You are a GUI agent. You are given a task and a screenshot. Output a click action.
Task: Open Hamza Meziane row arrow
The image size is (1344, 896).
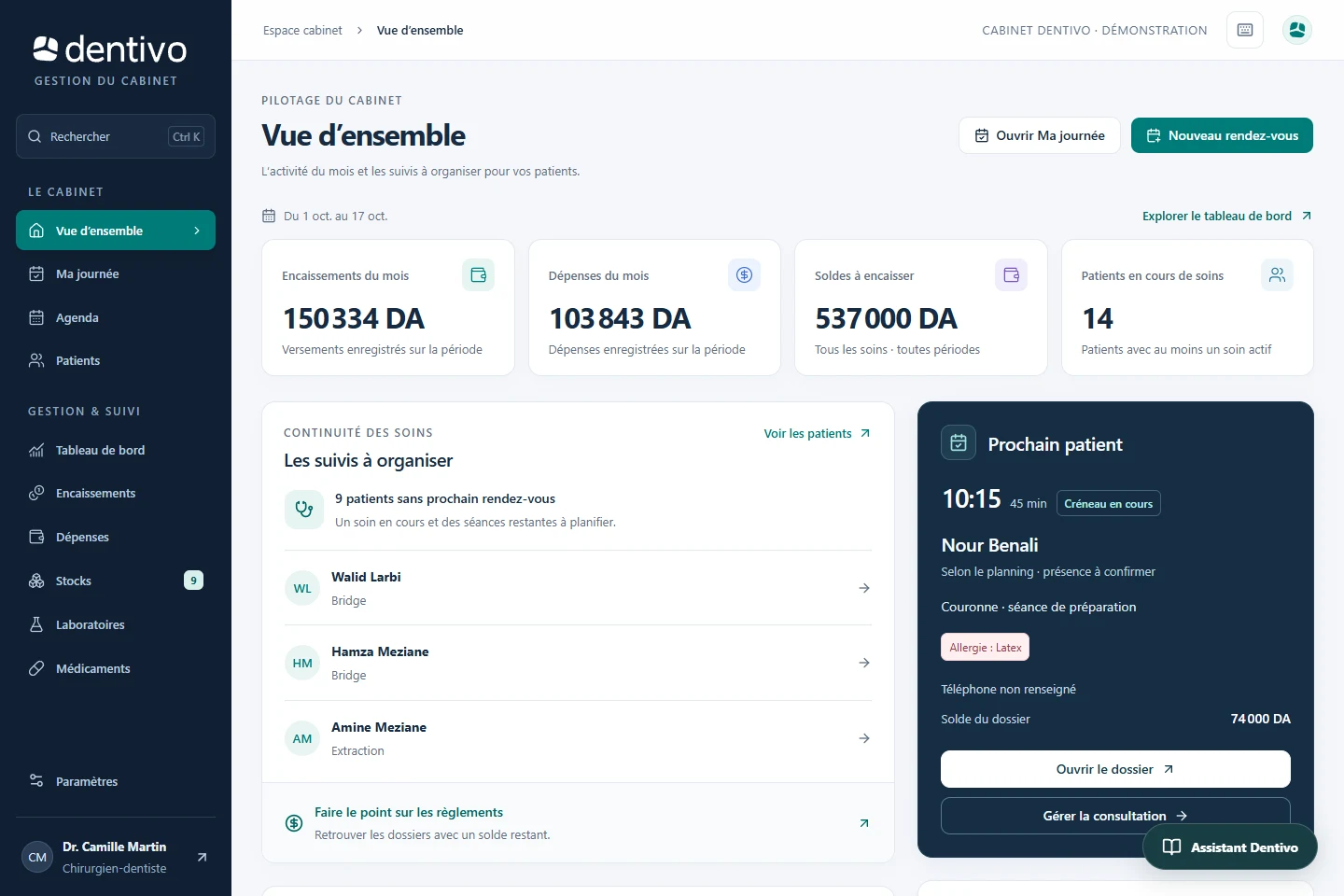(864, 663)
